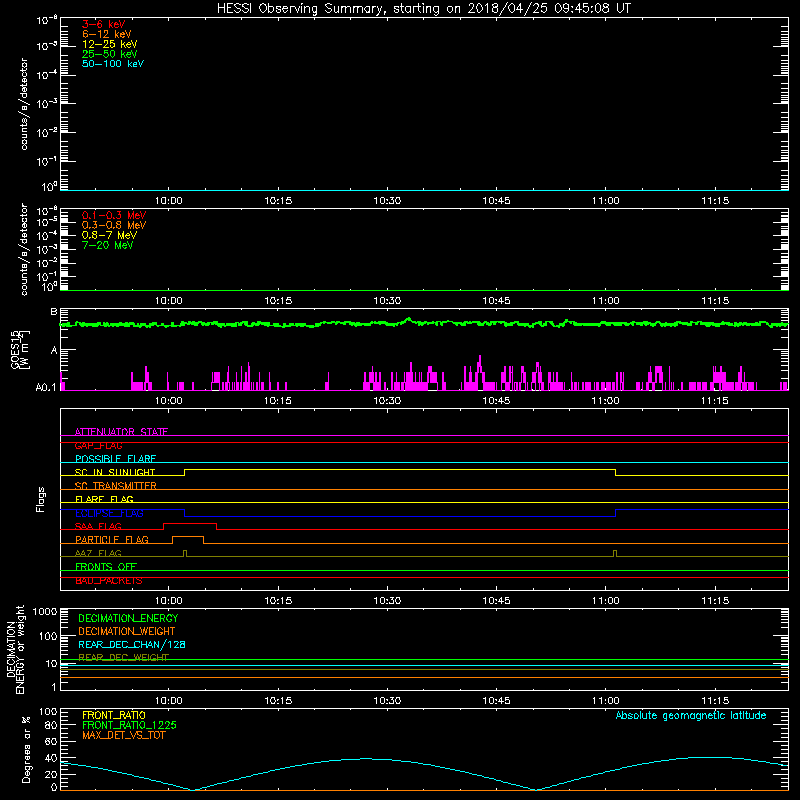Select the 'PARTICLE_FLAG' label
The width and height of the screenshot is (800, 800).
point(112,540)
